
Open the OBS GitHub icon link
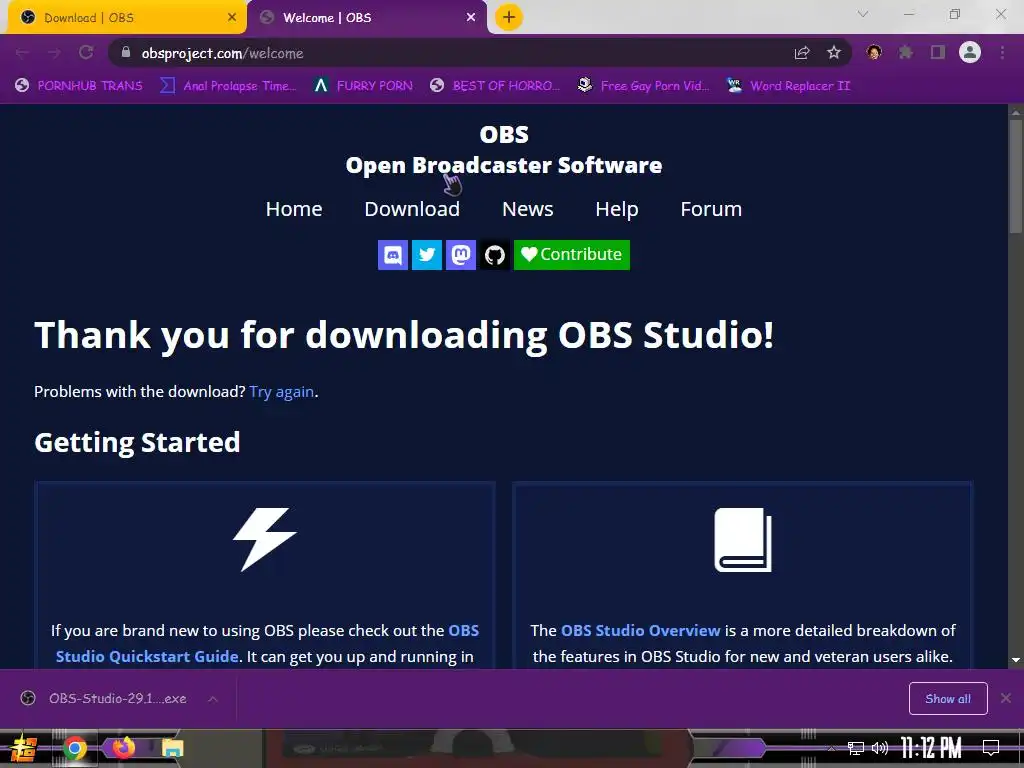pyautogui.click(x=494, y=255)
